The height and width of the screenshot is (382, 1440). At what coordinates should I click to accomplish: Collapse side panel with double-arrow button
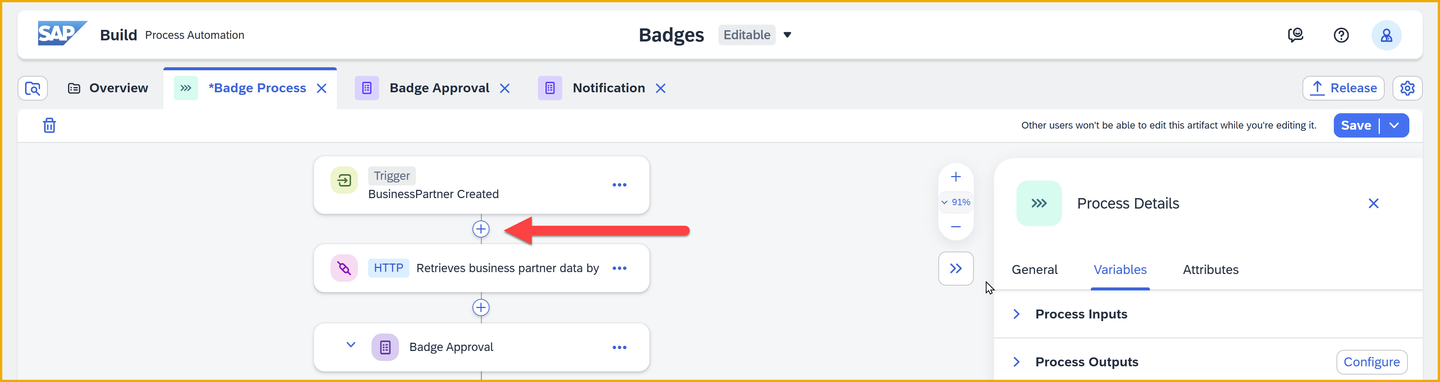[956, 268]
